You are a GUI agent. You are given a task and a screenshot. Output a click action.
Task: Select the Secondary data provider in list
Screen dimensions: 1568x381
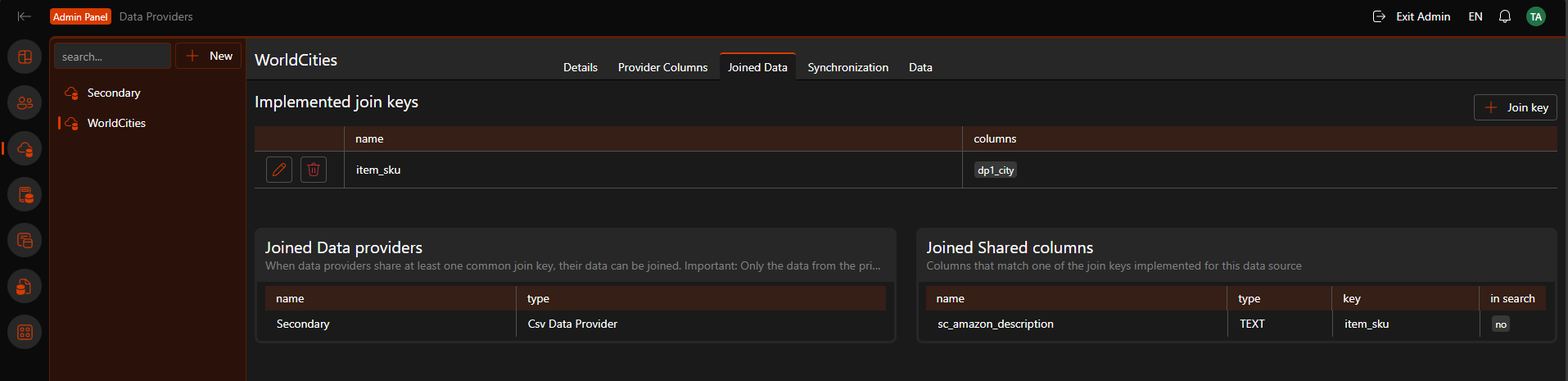[114, 93]
